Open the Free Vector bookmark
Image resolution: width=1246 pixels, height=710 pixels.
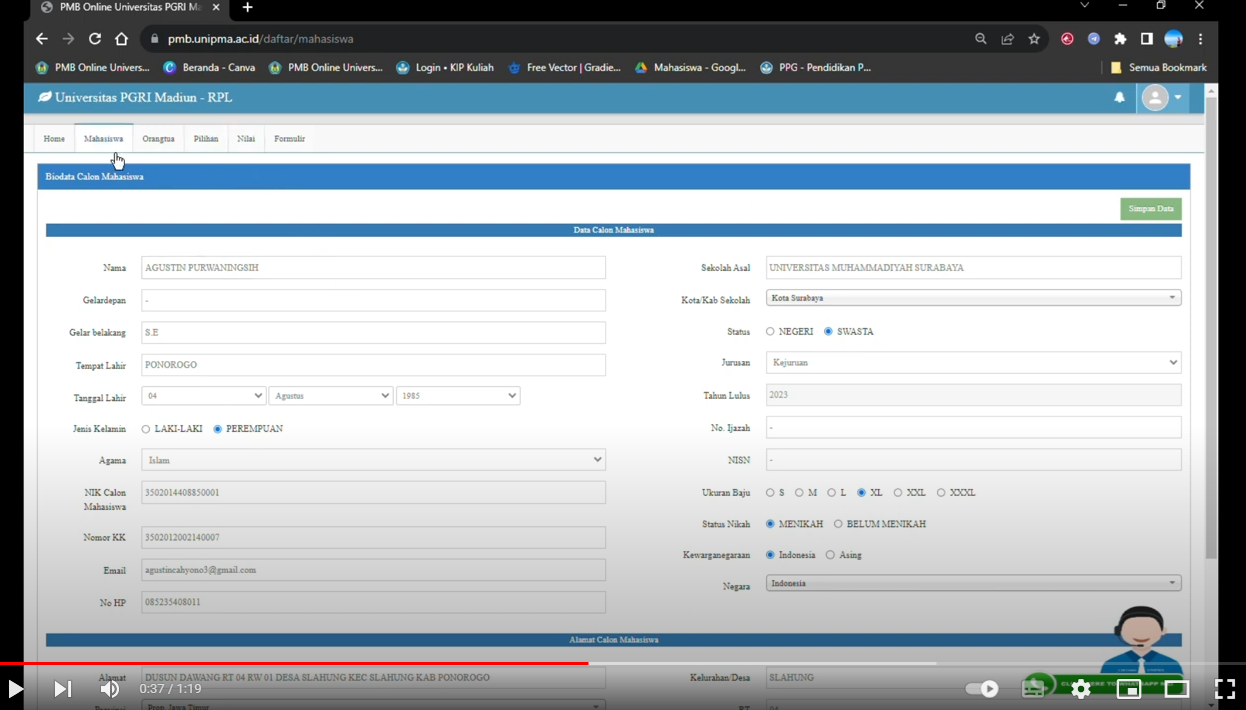click(565, 68)
